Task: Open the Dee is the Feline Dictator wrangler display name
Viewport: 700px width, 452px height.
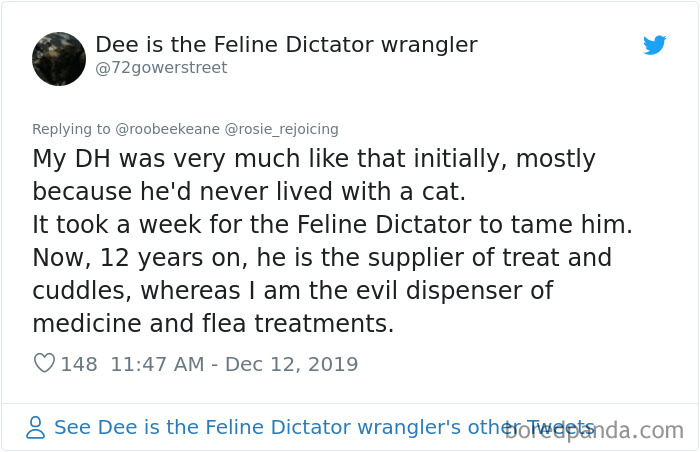Action: point(286,45)
